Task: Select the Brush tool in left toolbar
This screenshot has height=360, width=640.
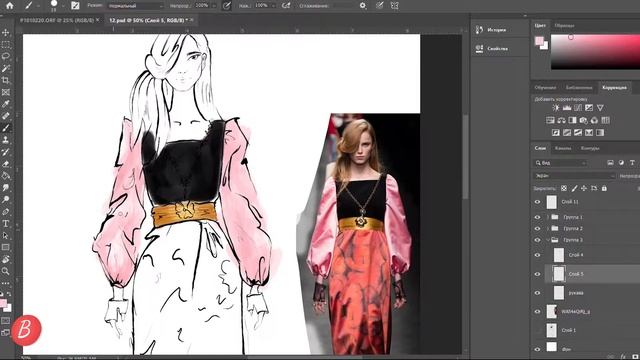Action: 6,128
